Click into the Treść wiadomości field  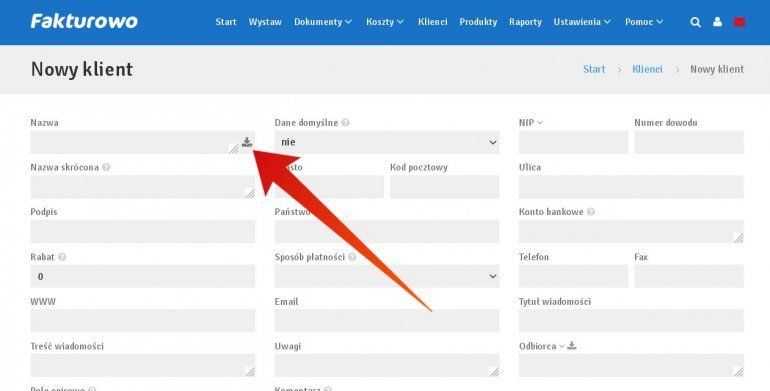pos(142,365)
